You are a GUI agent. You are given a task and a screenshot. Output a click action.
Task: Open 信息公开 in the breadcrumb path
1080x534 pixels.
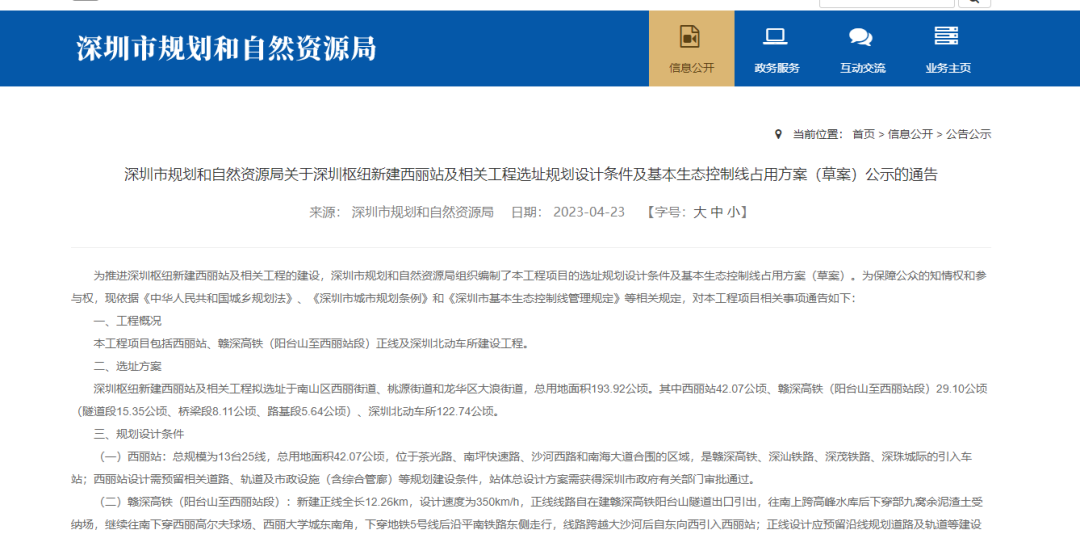[910, 134]
